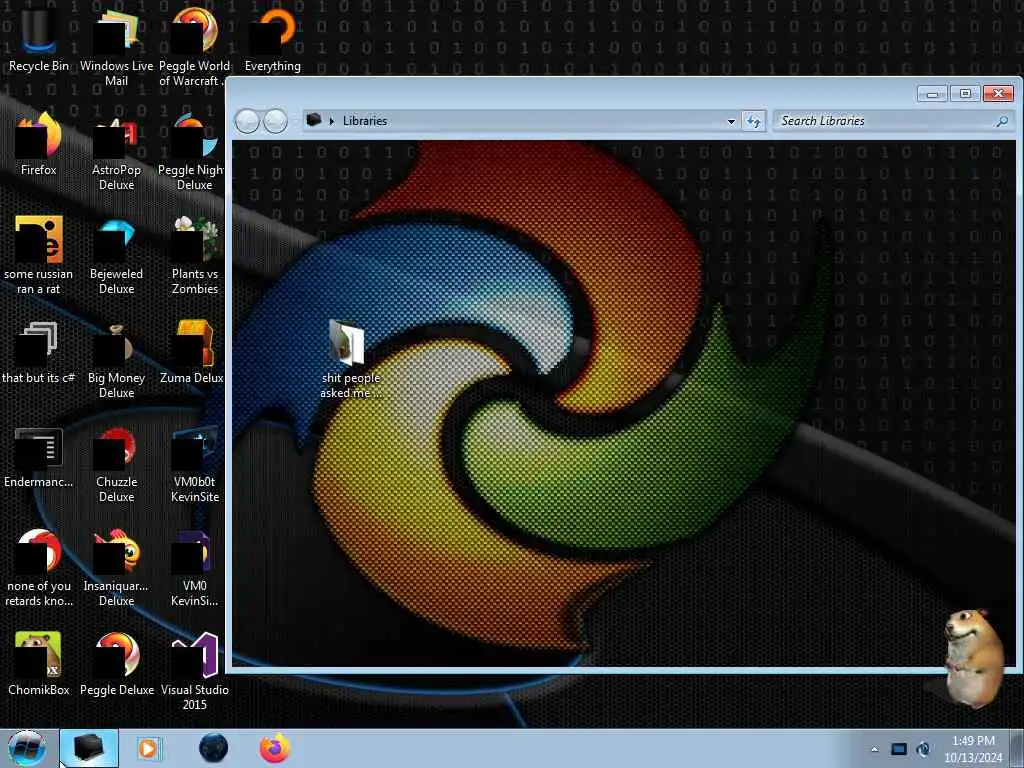Open the Recycle Bin desktop icon
The image size is (1024, 768).
[x=39, y=40]
